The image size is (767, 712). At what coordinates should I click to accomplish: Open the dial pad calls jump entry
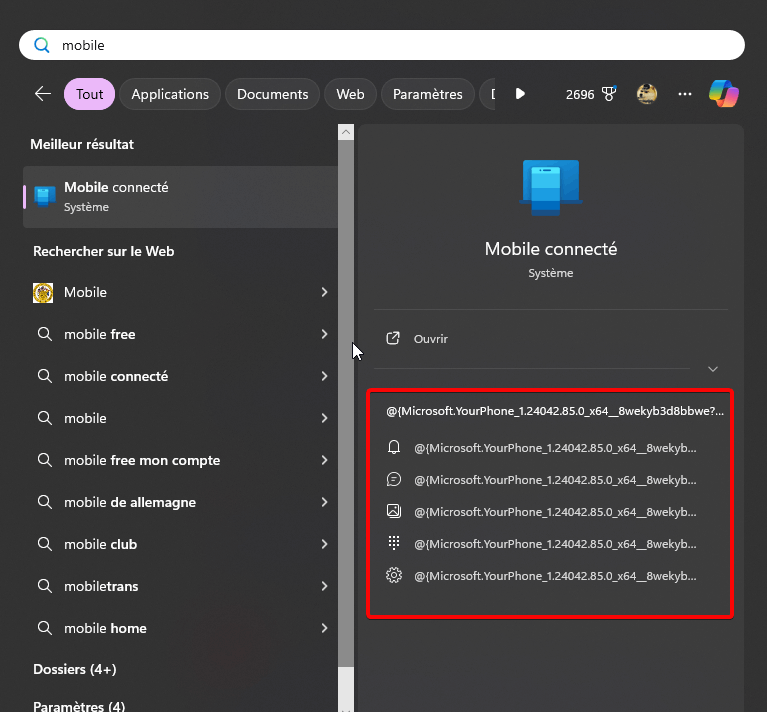coord(551,544)
